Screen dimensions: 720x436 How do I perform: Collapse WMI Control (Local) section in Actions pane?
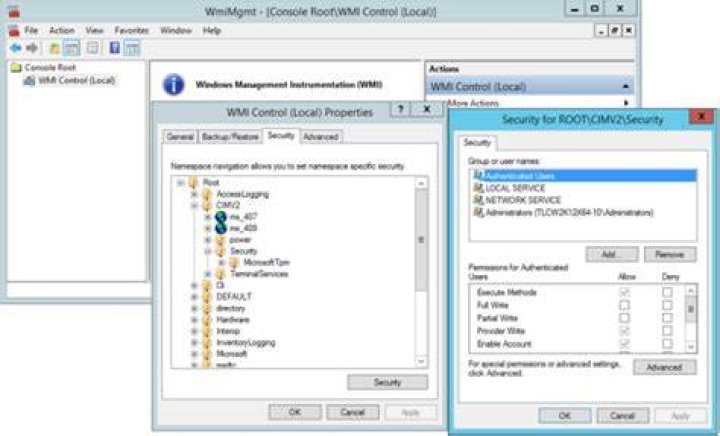pos(625,87)
